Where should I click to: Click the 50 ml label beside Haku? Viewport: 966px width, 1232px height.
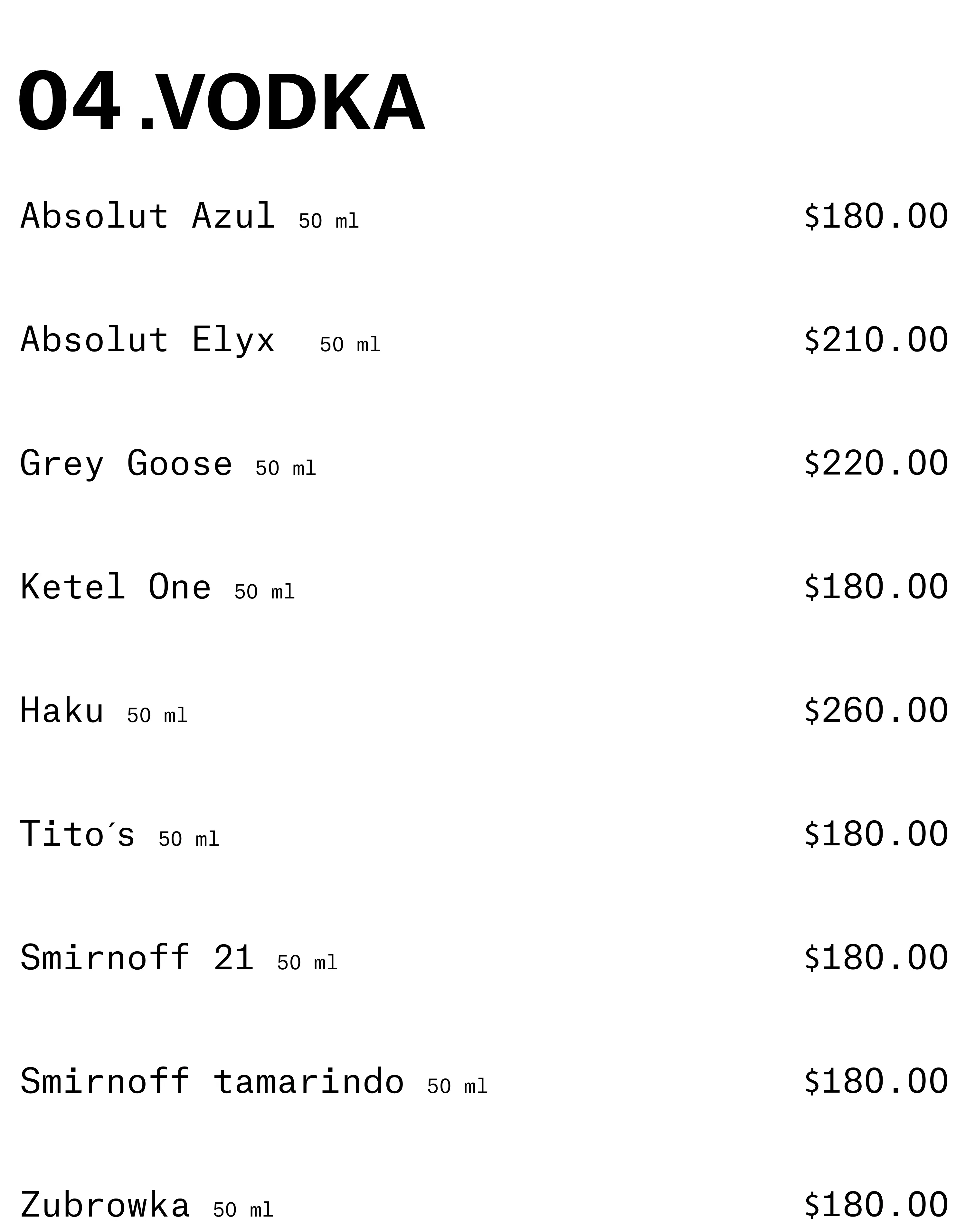pos(157,715)
